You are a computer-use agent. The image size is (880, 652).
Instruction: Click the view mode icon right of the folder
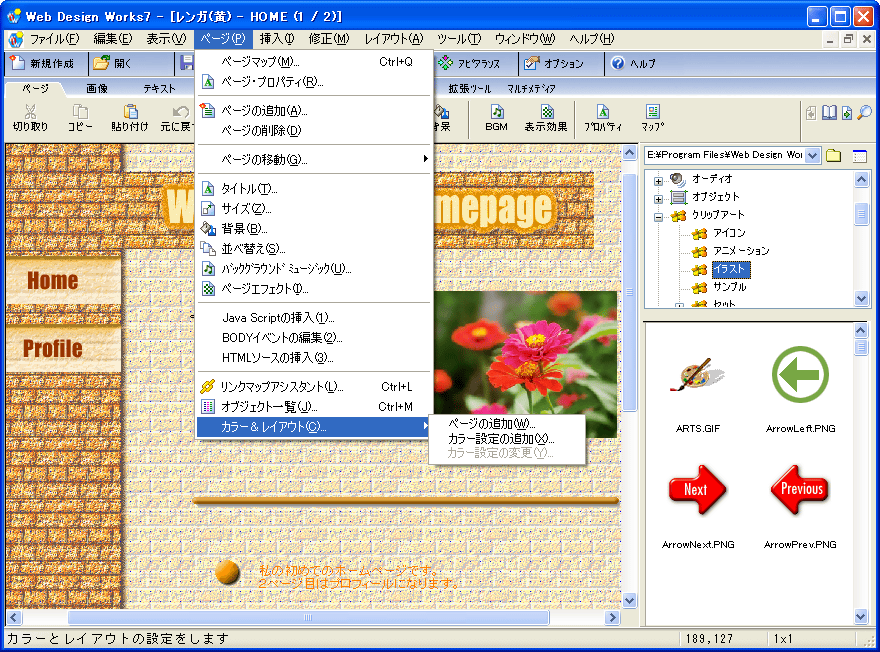[859, 155]
